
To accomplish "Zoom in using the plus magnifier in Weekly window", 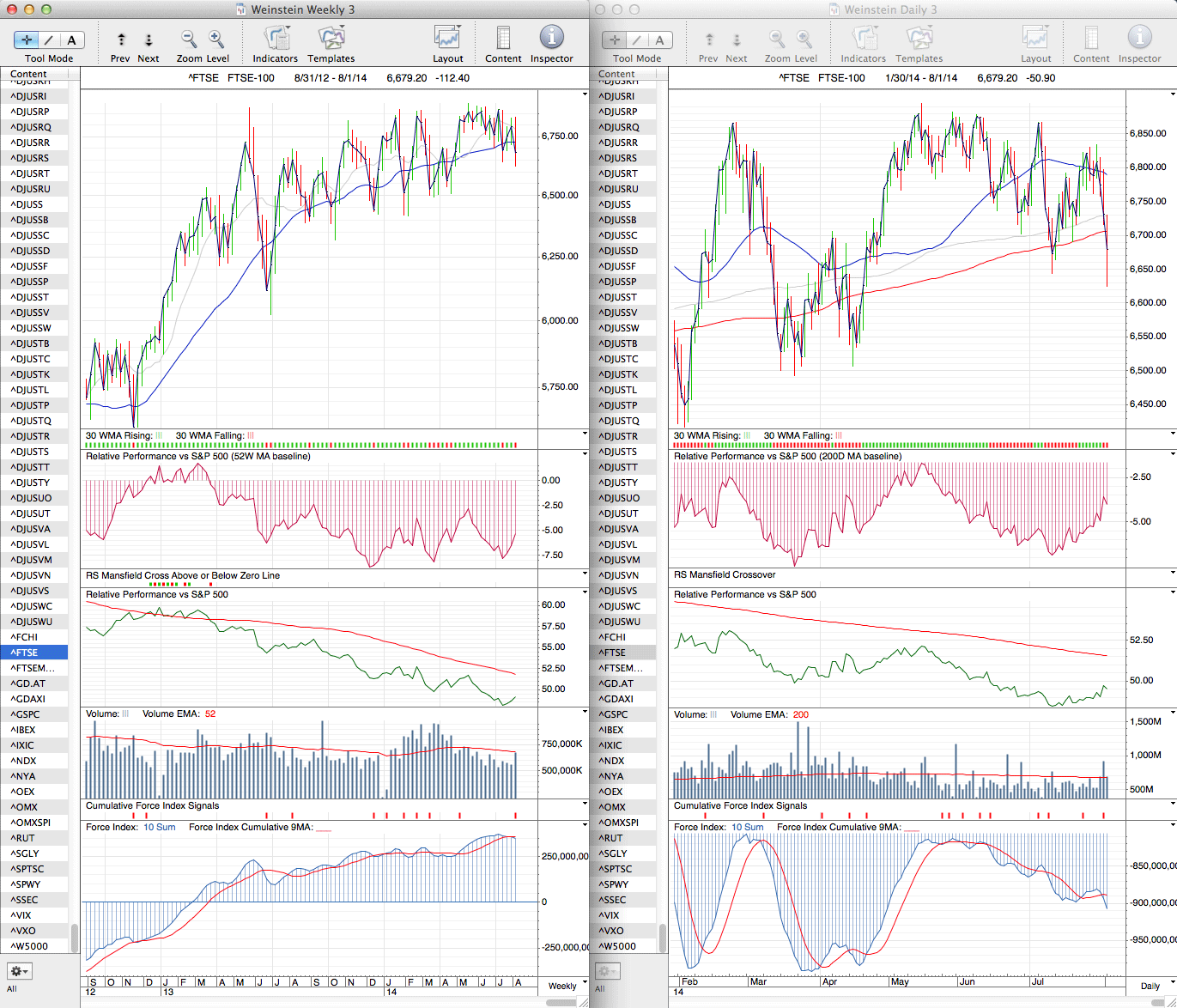I will point(216,39).
